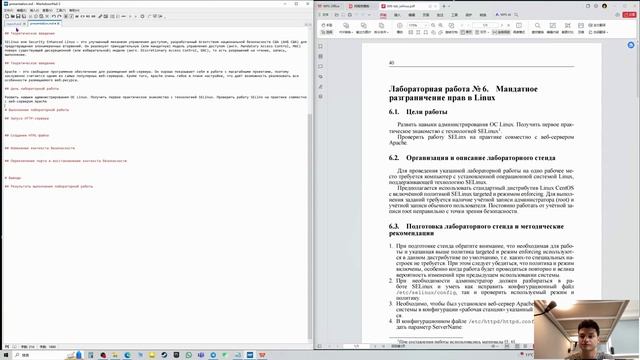Click PDF转换 convert button in WPS toolbar
The image size is (640, 360).
pyautogui.click(x=345, y=28)
